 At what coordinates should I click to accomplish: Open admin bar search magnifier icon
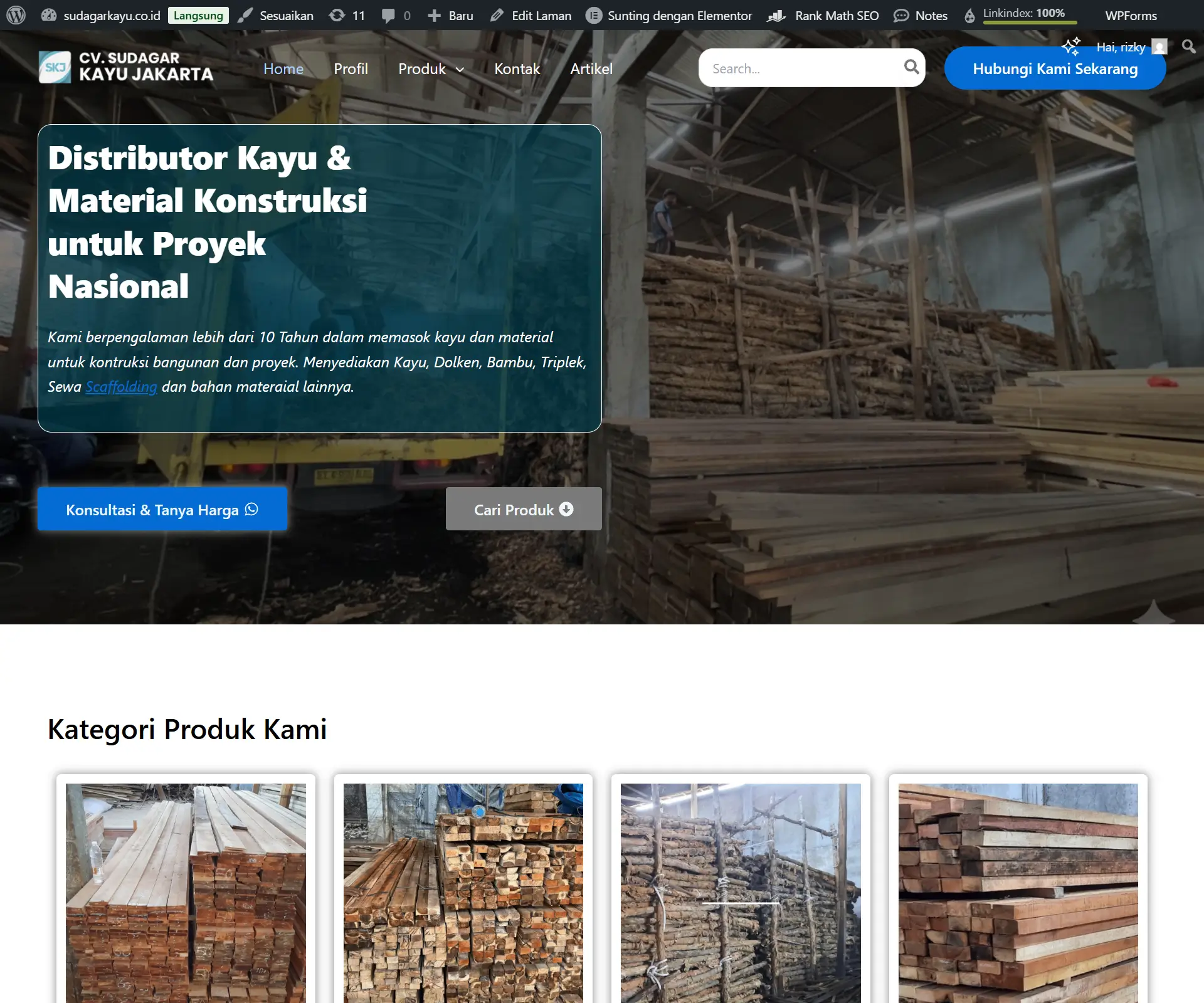point(1188,46)
